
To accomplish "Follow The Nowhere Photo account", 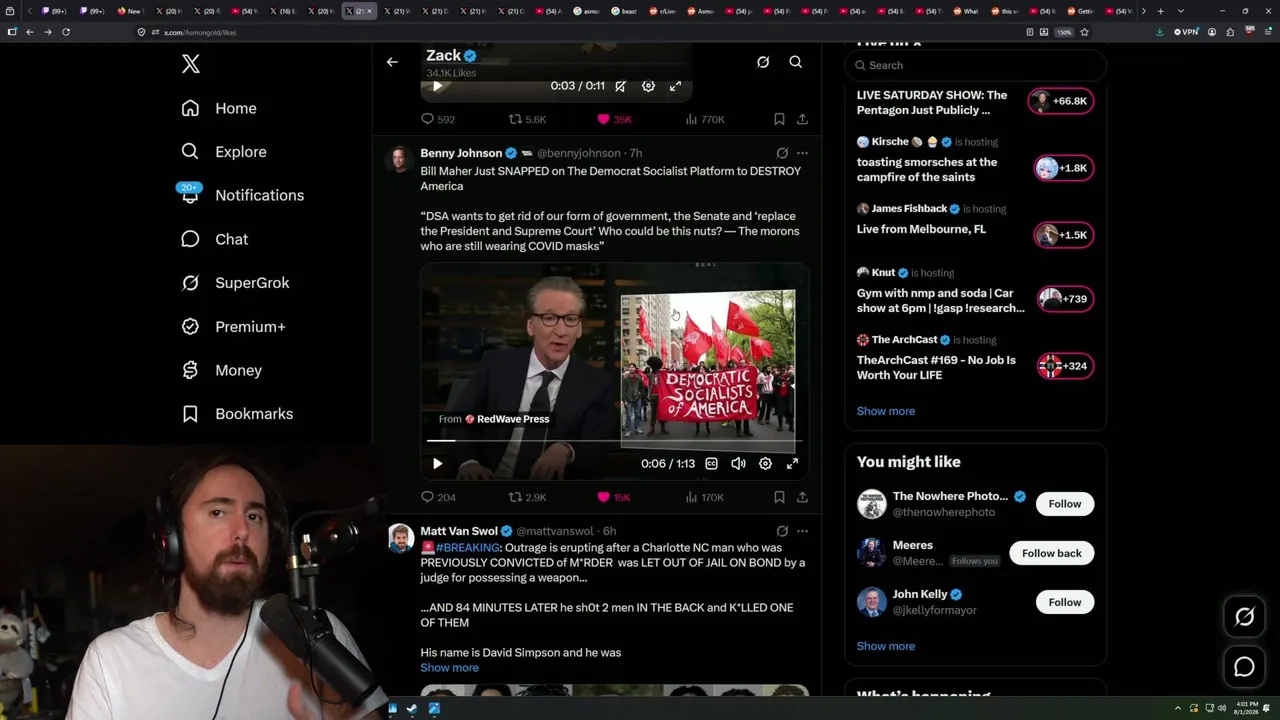I will click(x=1065, y=504).
